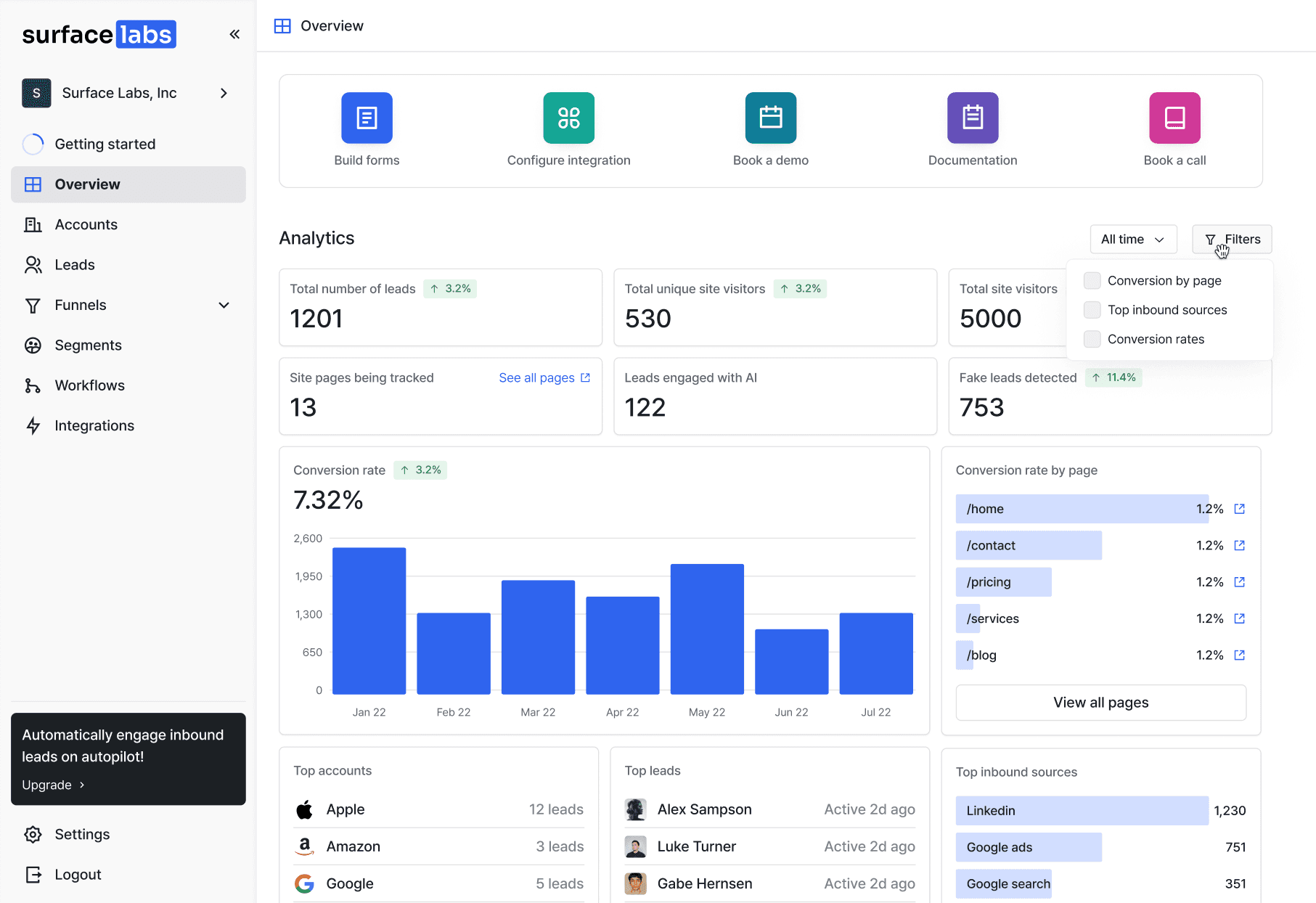
Task: Click the /contact conversion bar
Action: pyautogui.click(x=1029, y=545)
